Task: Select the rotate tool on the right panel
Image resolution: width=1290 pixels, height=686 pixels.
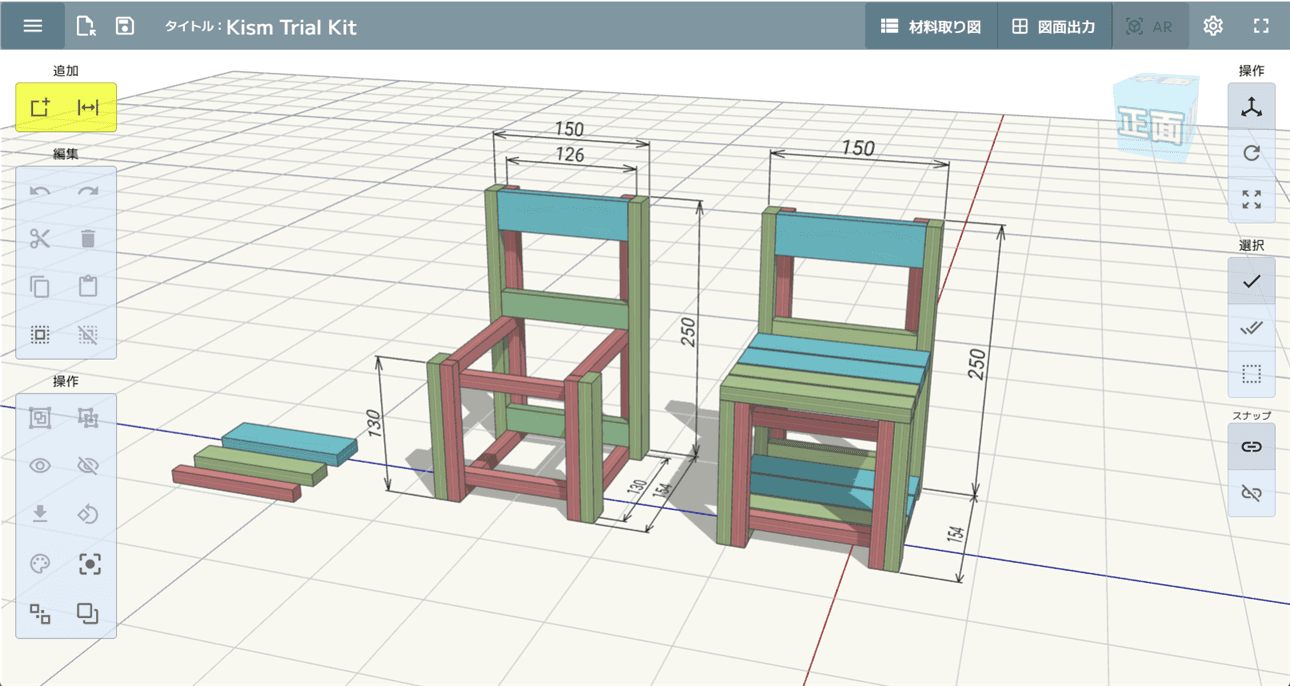Action: tap(1251, 153)
